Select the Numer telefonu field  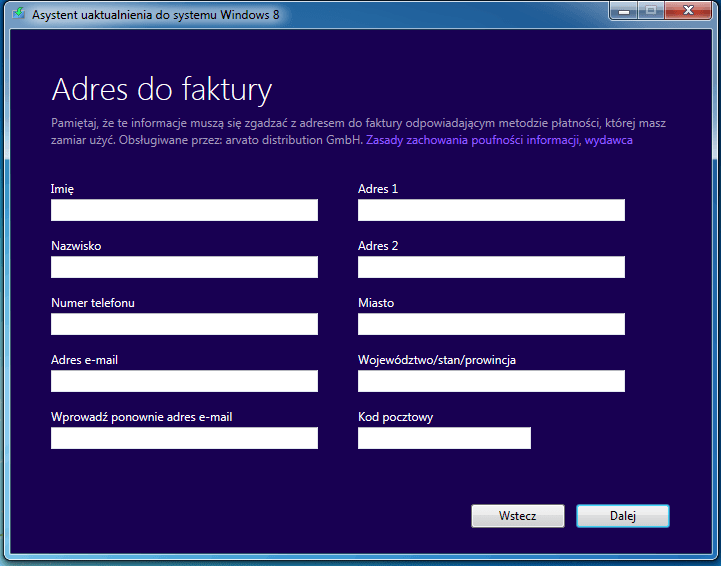(184, 324)
